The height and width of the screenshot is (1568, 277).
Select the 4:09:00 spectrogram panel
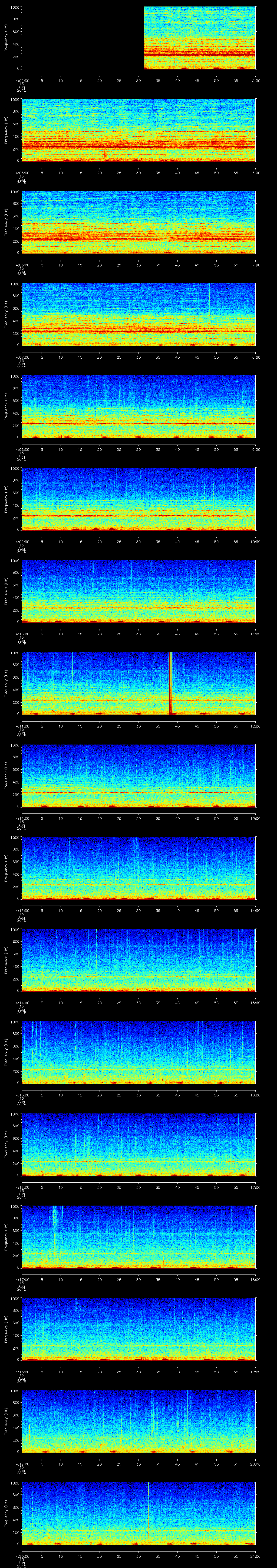138,499
